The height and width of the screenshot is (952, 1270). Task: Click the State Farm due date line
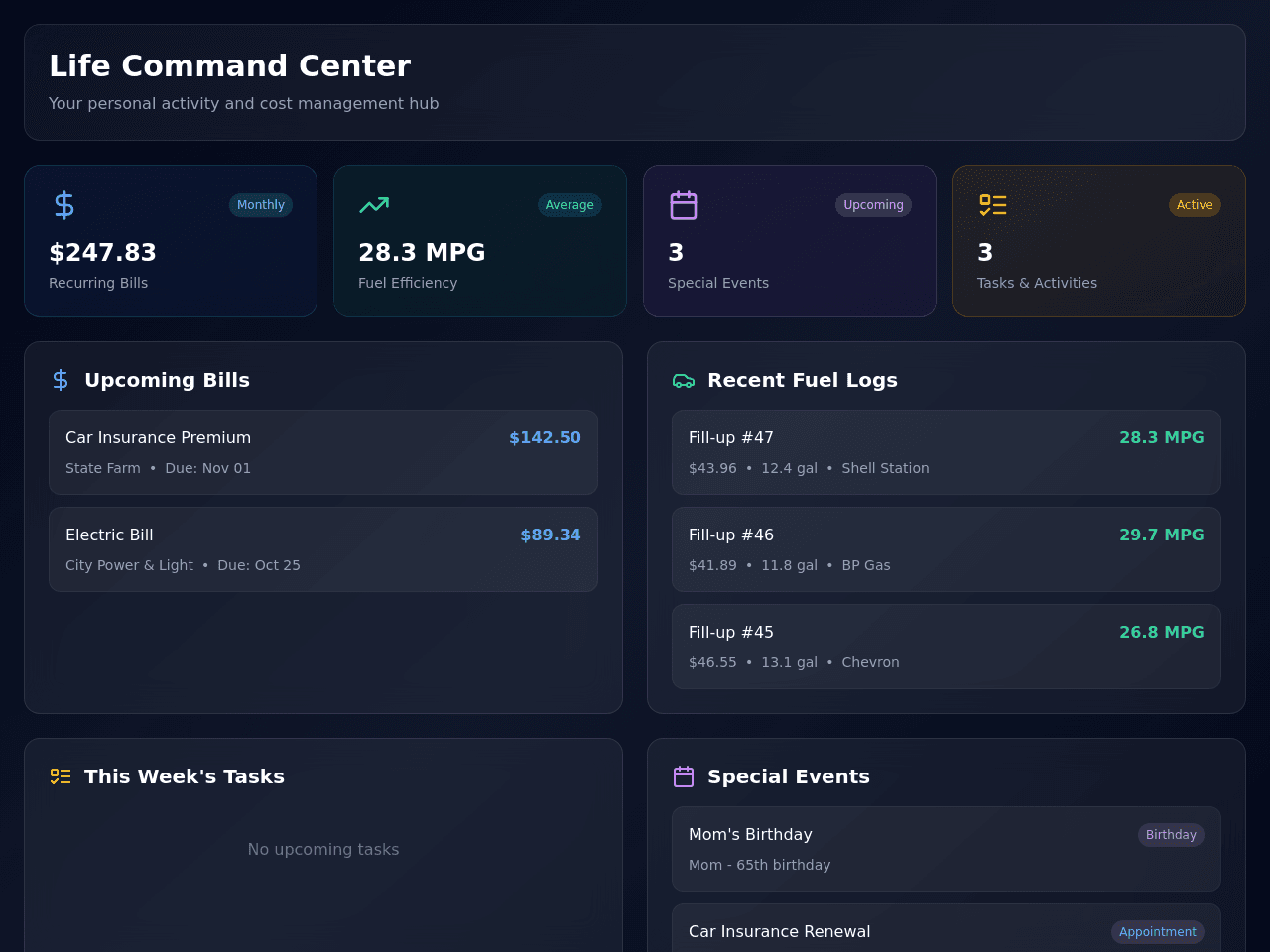point(158,468)
